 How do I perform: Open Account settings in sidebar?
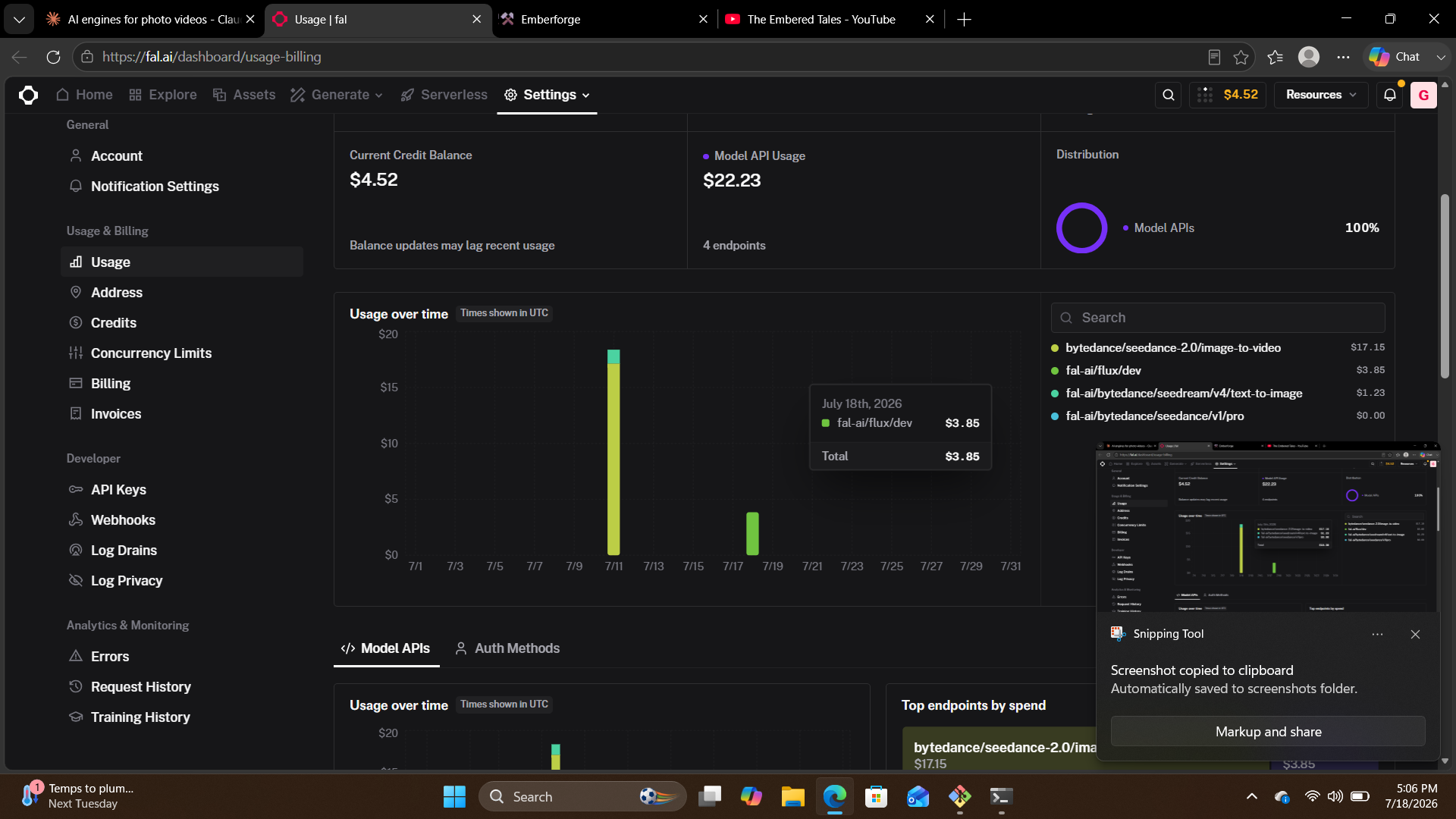coord(182,155)
